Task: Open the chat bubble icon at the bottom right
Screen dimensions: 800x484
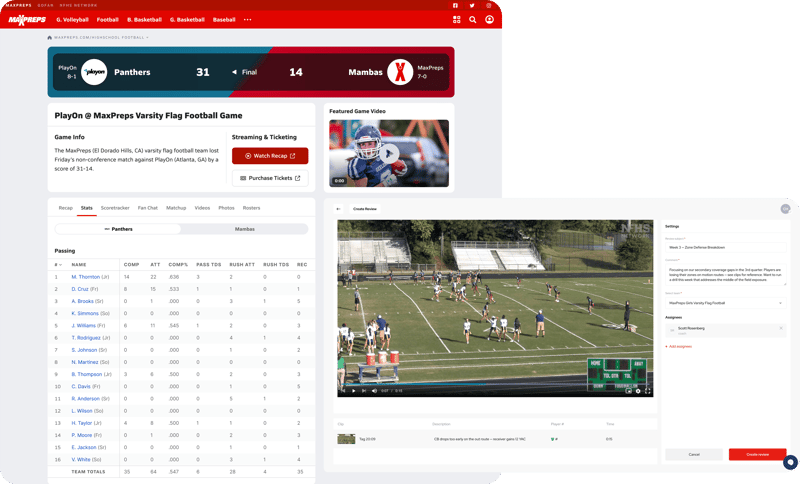Action: coord(790,462)
